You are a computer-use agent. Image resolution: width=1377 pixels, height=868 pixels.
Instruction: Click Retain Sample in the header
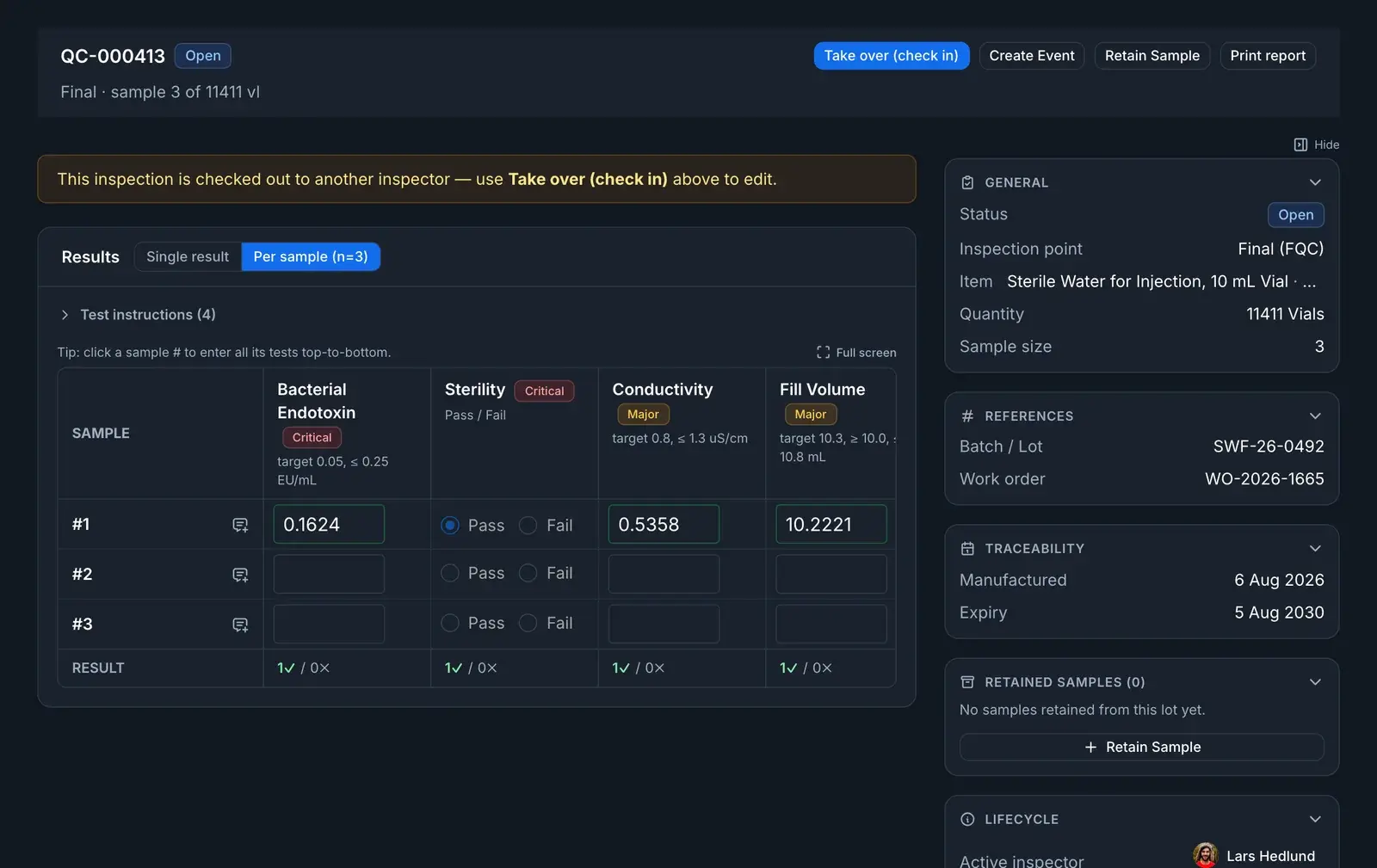pyautogui.click(x=1152, y=56)
